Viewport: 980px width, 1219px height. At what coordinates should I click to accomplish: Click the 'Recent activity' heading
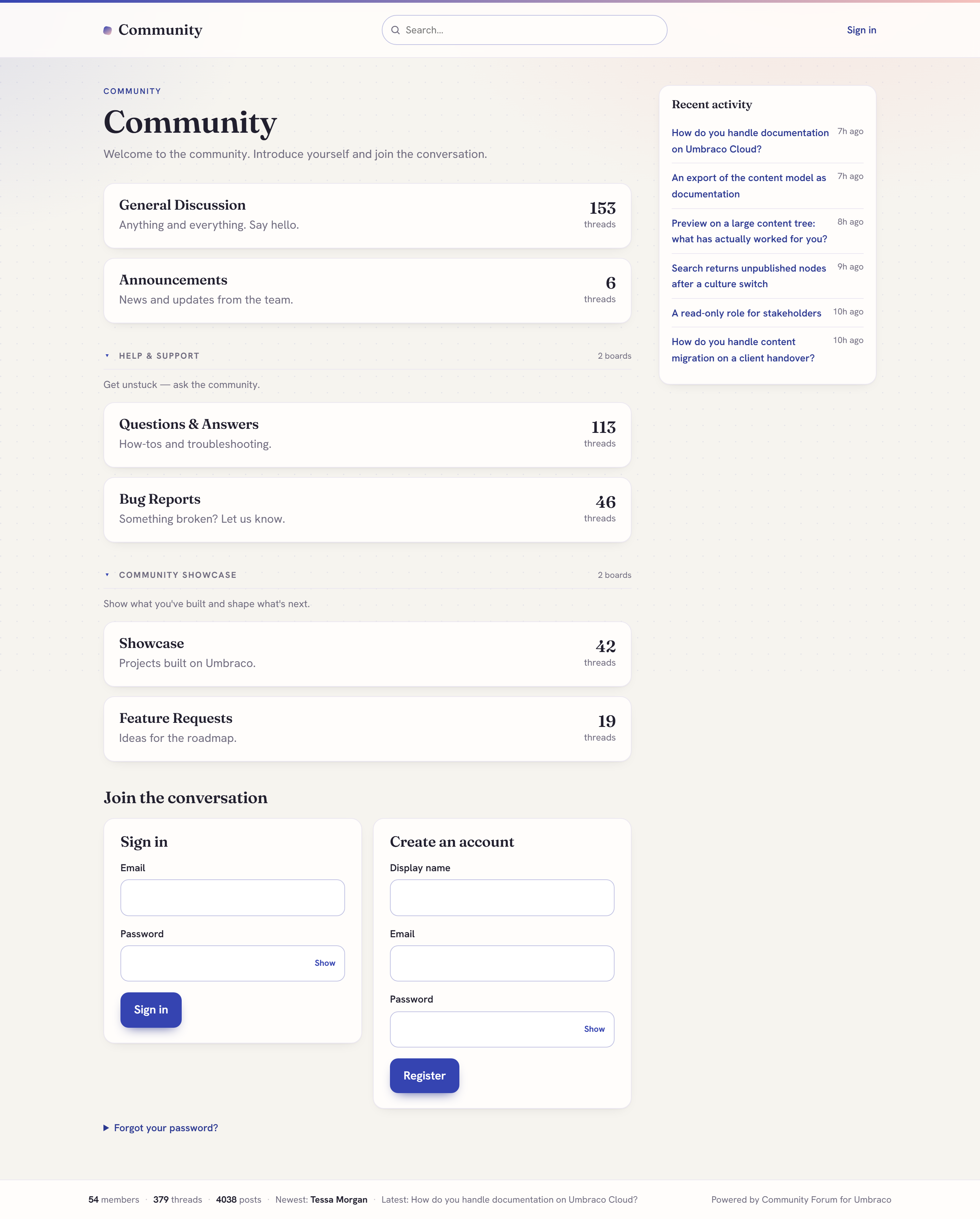pyautogui.click(x=712, y=104)
